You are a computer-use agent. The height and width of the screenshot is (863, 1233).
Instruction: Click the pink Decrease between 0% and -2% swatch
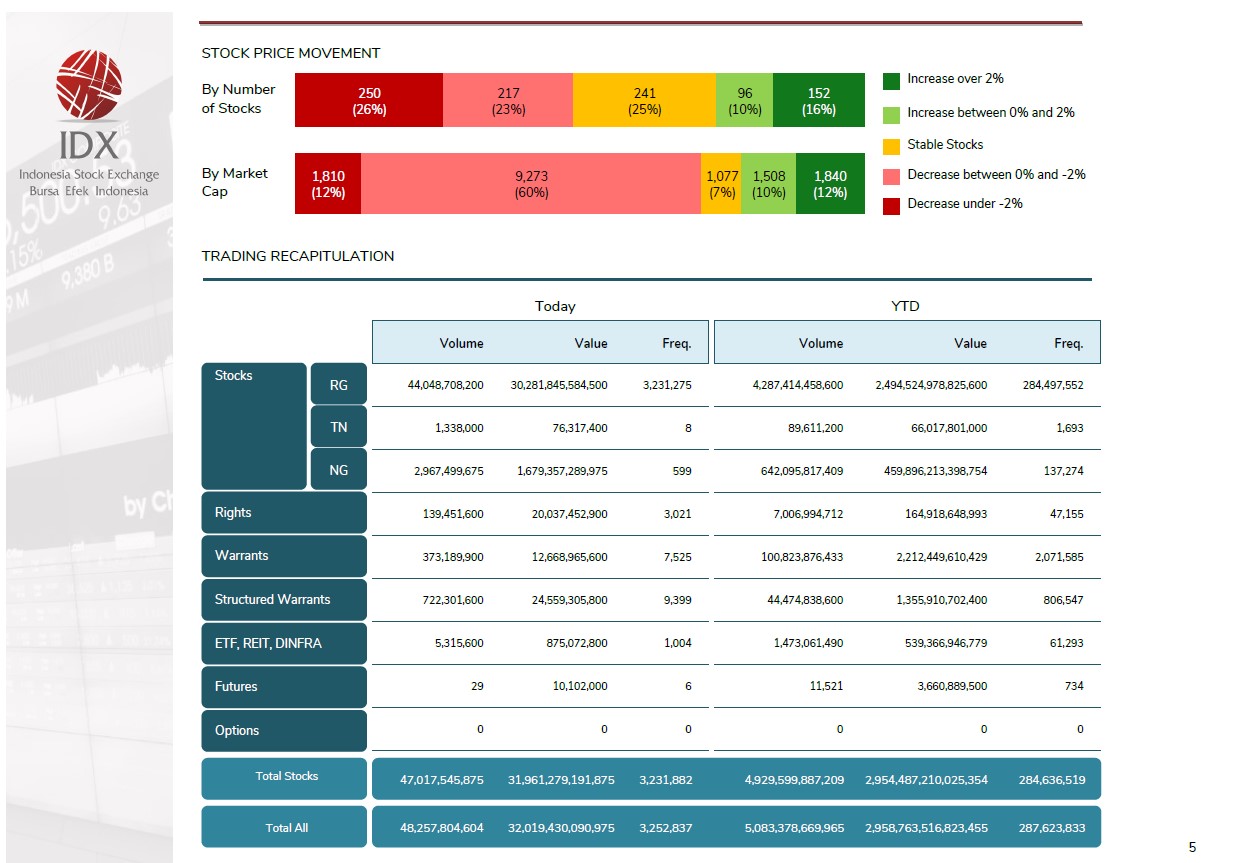(x=892, y=175)
